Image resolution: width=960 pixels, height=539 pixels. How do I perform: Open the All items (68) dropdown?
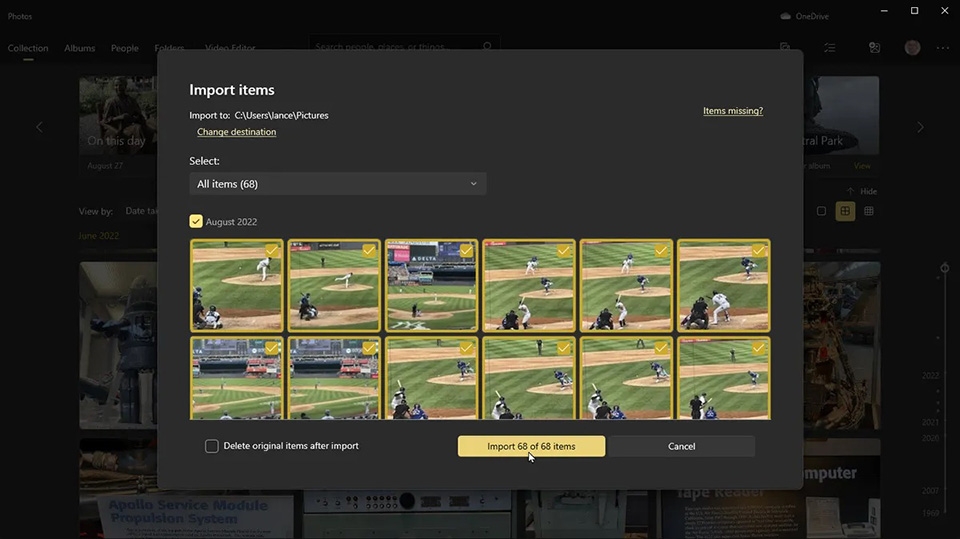[x=337, y=184]
